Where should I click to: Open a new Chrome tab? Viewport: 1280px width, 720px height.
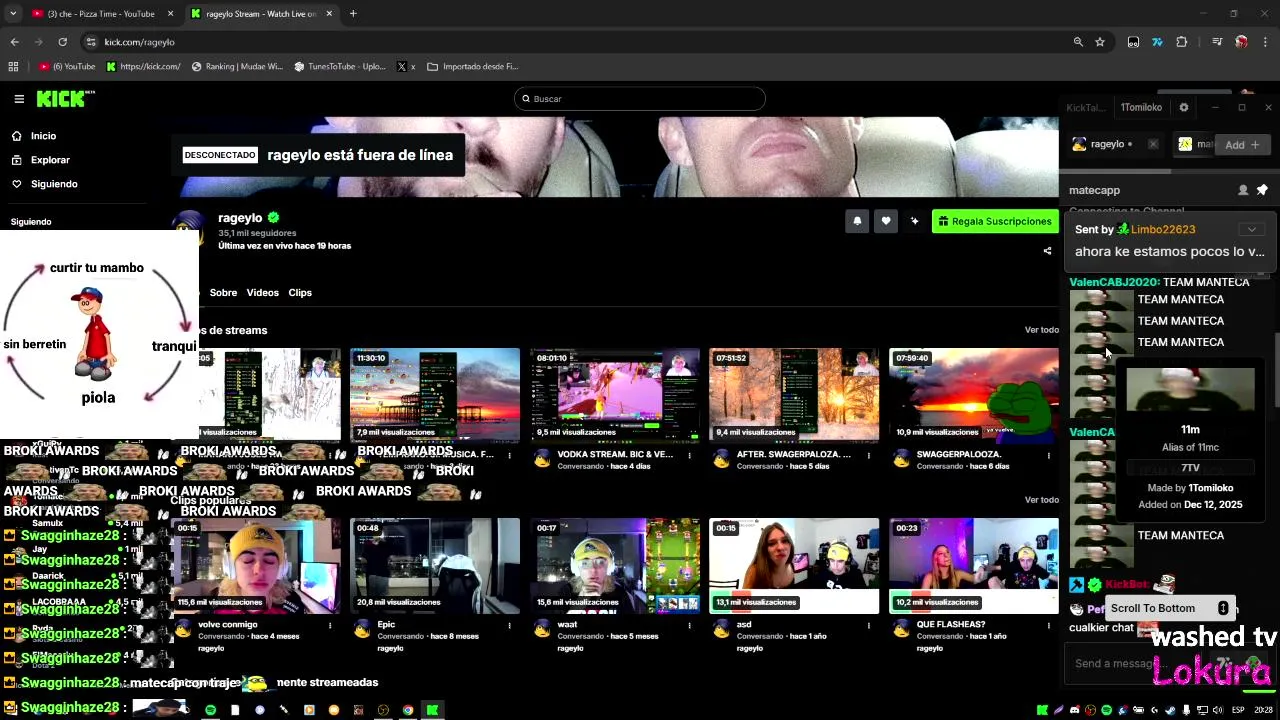(x=353, y=14)
